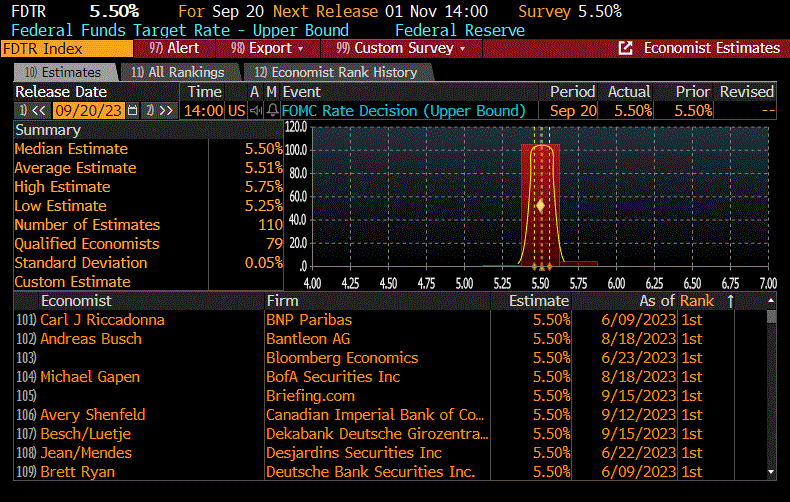Edit the release date 09/20/23 field

coord(88,110)
